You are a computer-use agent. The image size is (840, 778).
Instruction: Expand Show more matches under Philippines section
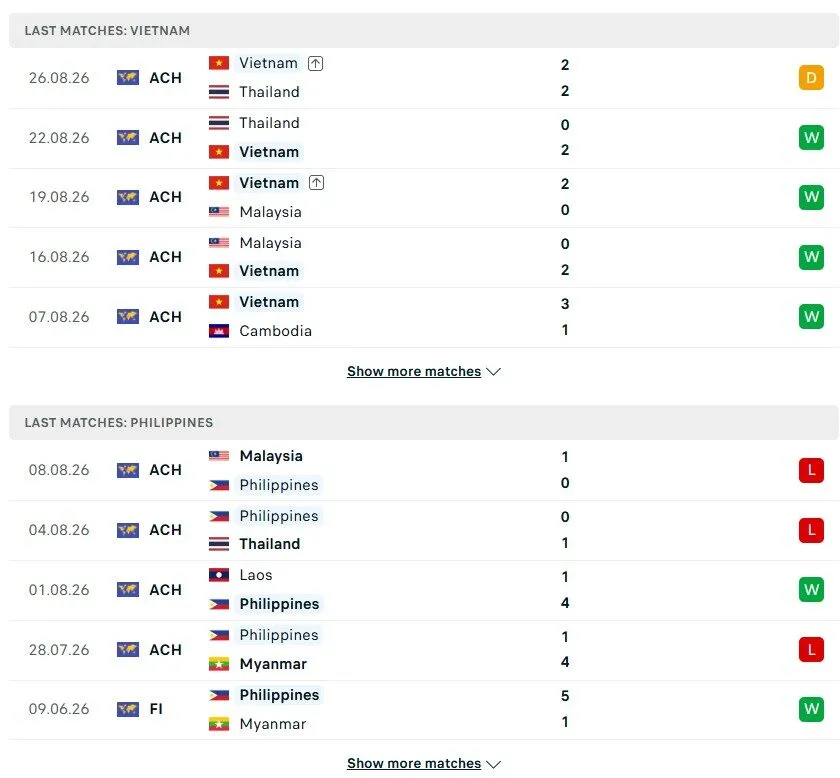pyautogui.click(x=414, y=763)
